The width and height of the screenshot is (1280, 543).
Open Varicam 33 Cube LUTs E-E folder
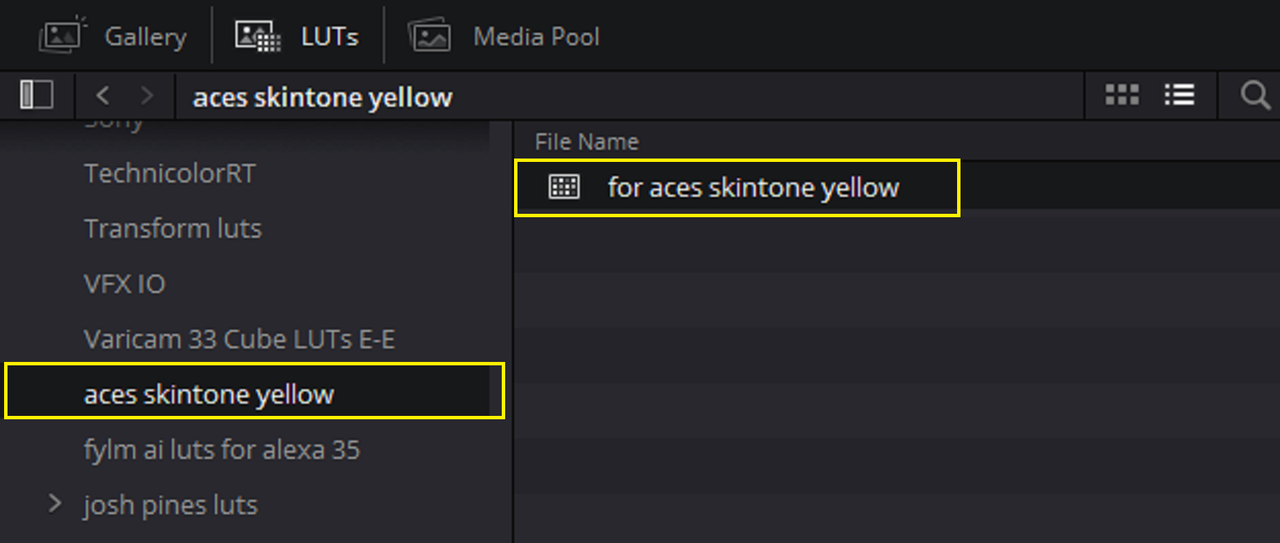tap(239, 339)
